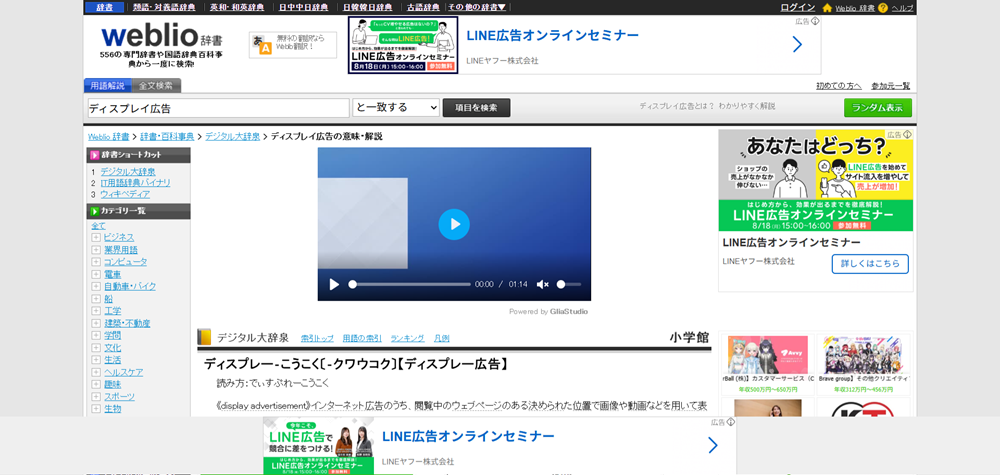Image resolution: width=1000 pixels, height=475 pixels.
Task: Expand the 自動車・バイク category
Action: coord(96,286)
